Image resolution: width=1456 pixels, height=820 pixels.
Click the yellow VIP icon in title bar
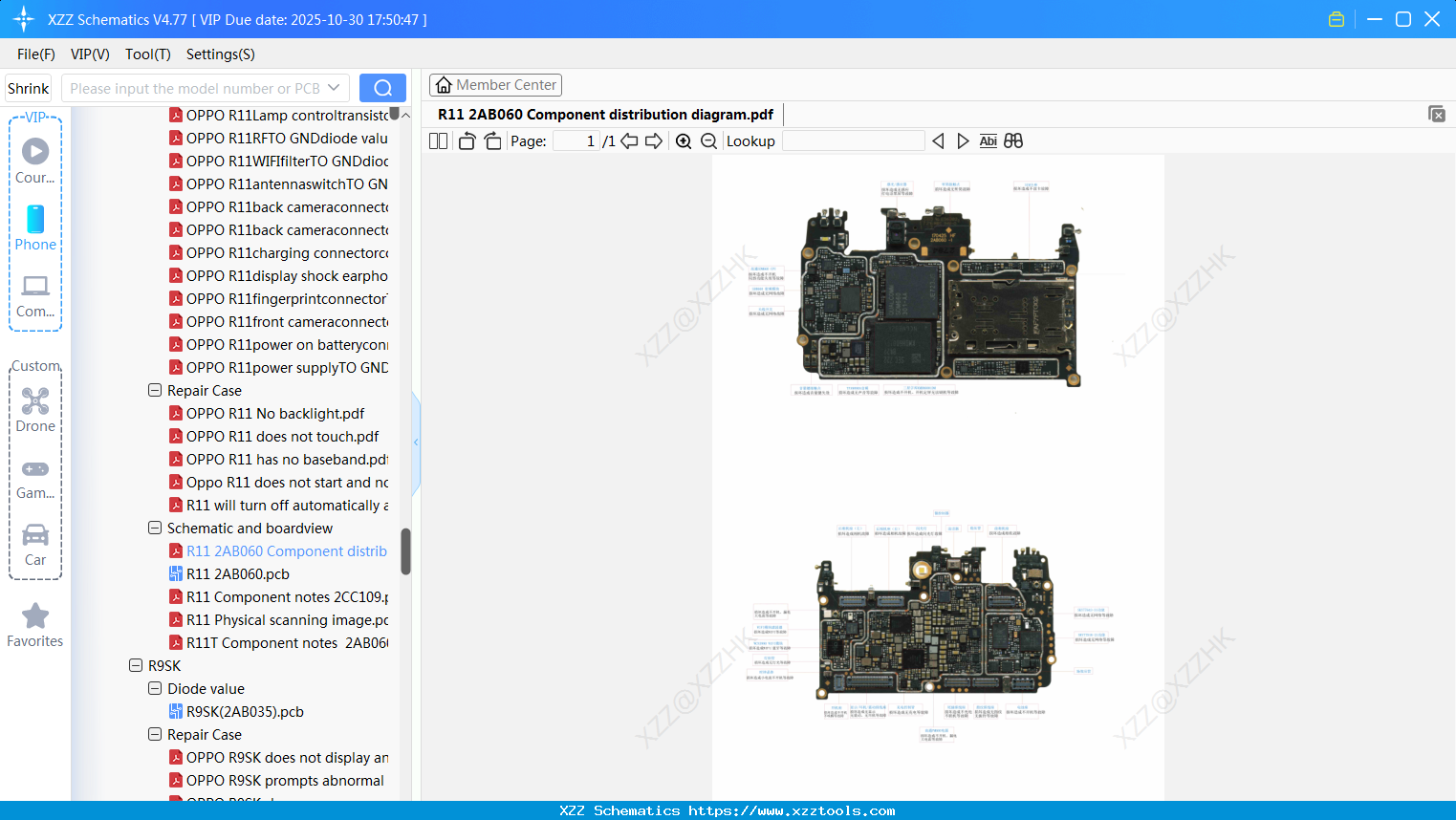(1336, 19)
